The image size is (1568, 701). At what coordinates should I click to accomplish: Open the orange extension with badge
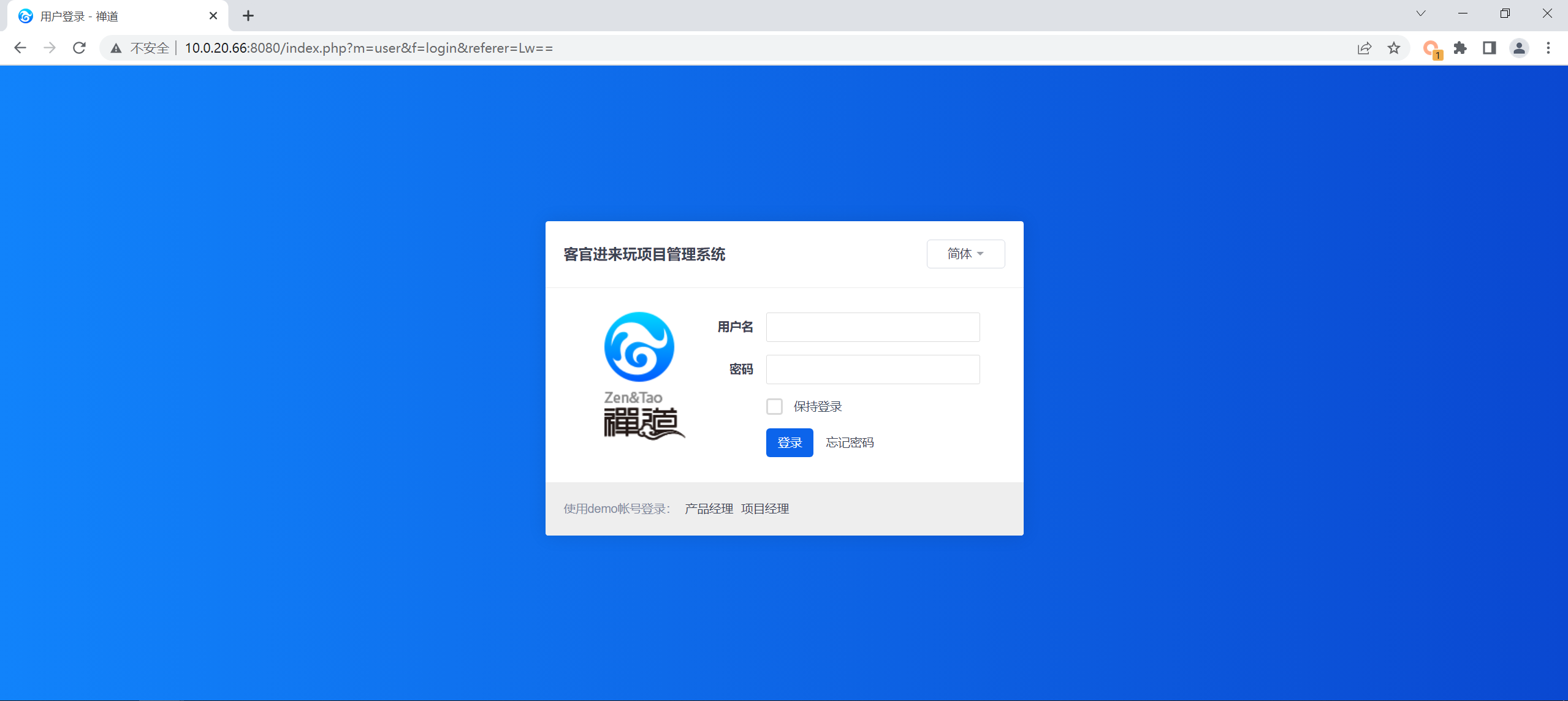1431,49
